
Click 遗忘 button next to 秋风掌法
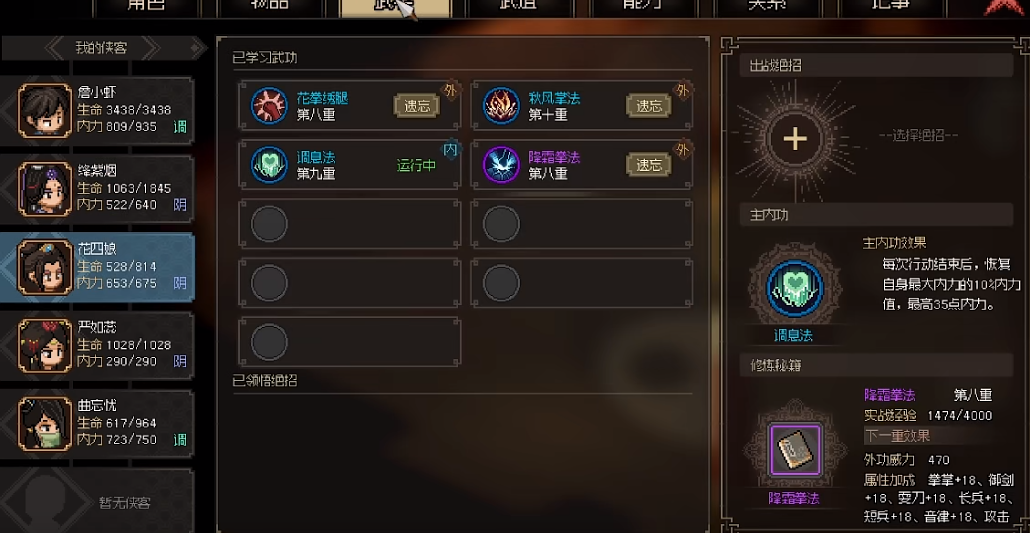click(x=649, y=106)
